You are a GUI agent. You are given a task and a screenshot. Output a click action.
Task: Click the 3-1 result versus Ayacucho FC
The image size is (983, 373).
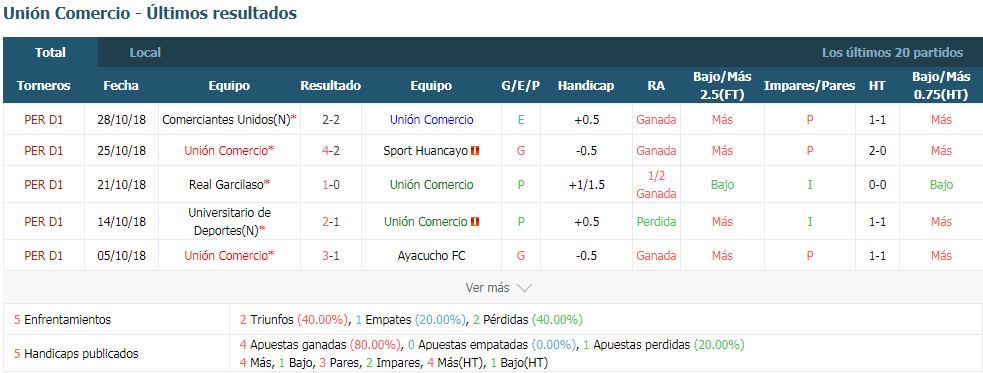pyautogui.click(x=330, y=256)
